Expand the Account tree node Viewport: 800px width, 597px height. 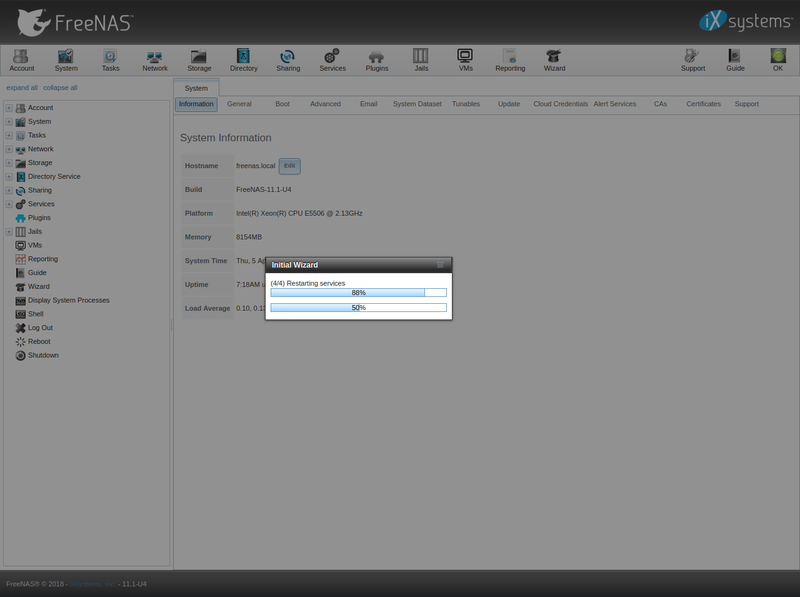coord(9,108)
